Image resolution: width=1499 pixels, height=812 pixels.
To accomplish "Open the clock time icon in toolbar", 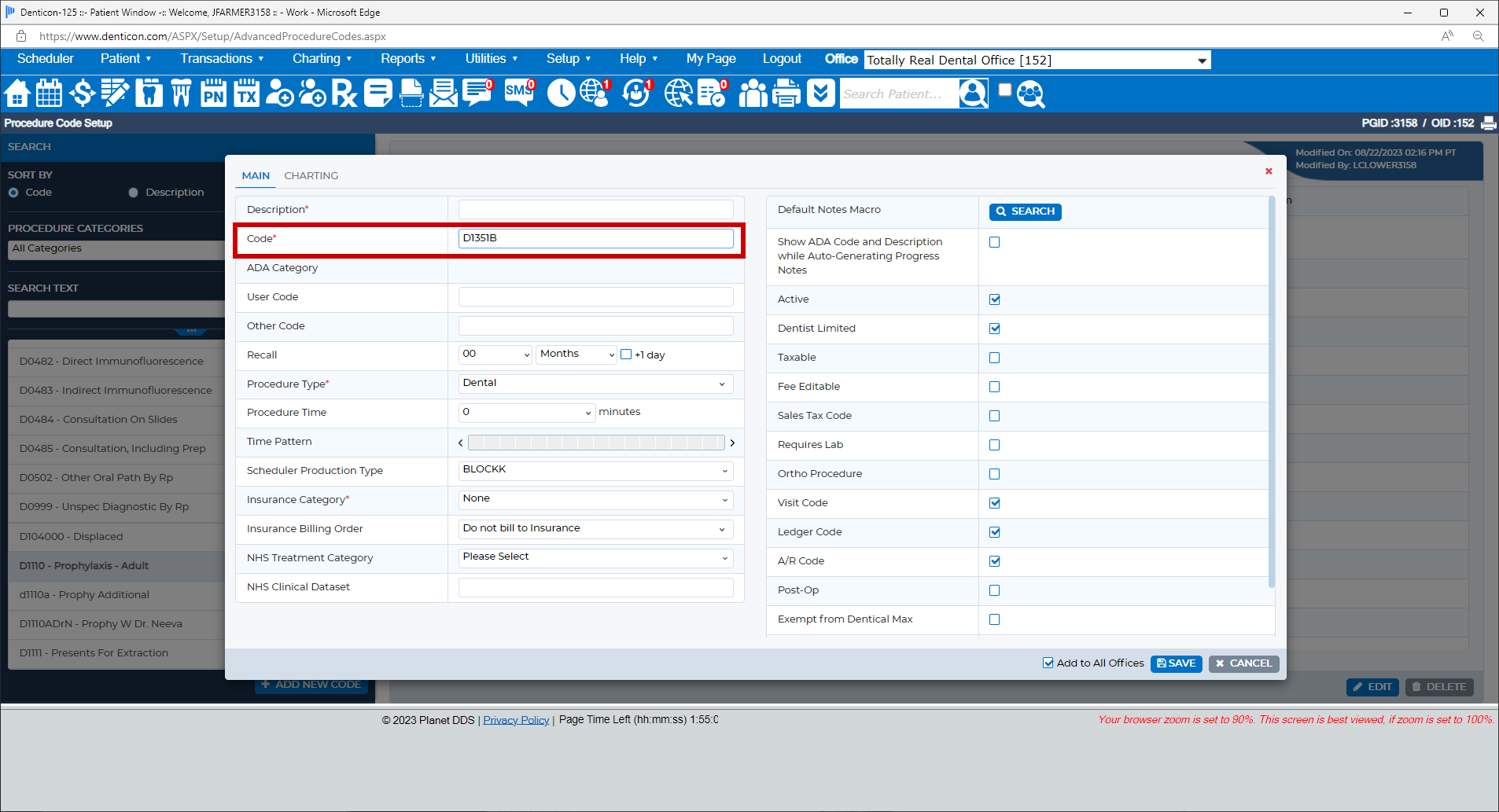I will point(561,94).
